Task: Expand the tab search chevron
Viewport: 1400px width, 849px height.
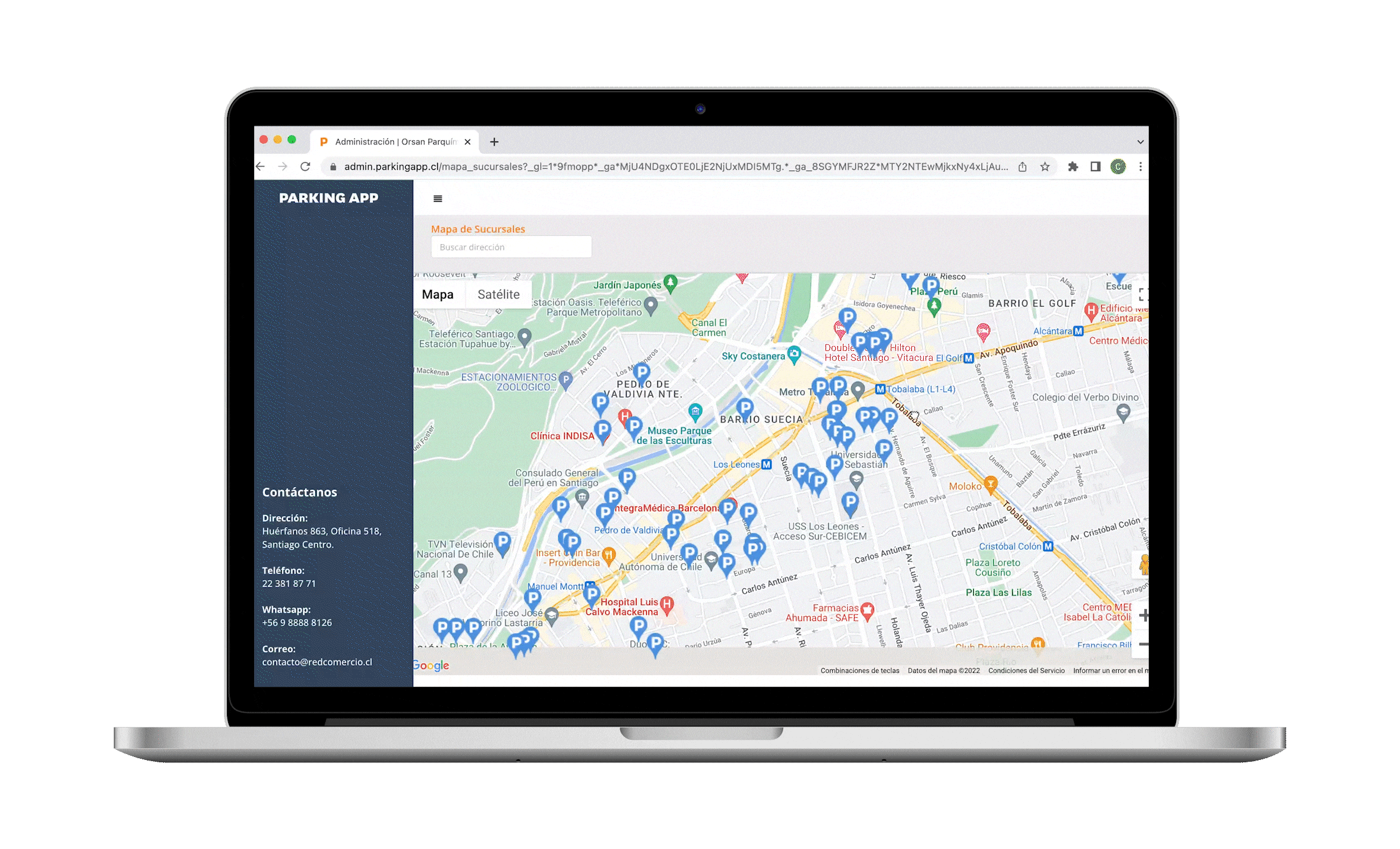Action: point(1140,142)
